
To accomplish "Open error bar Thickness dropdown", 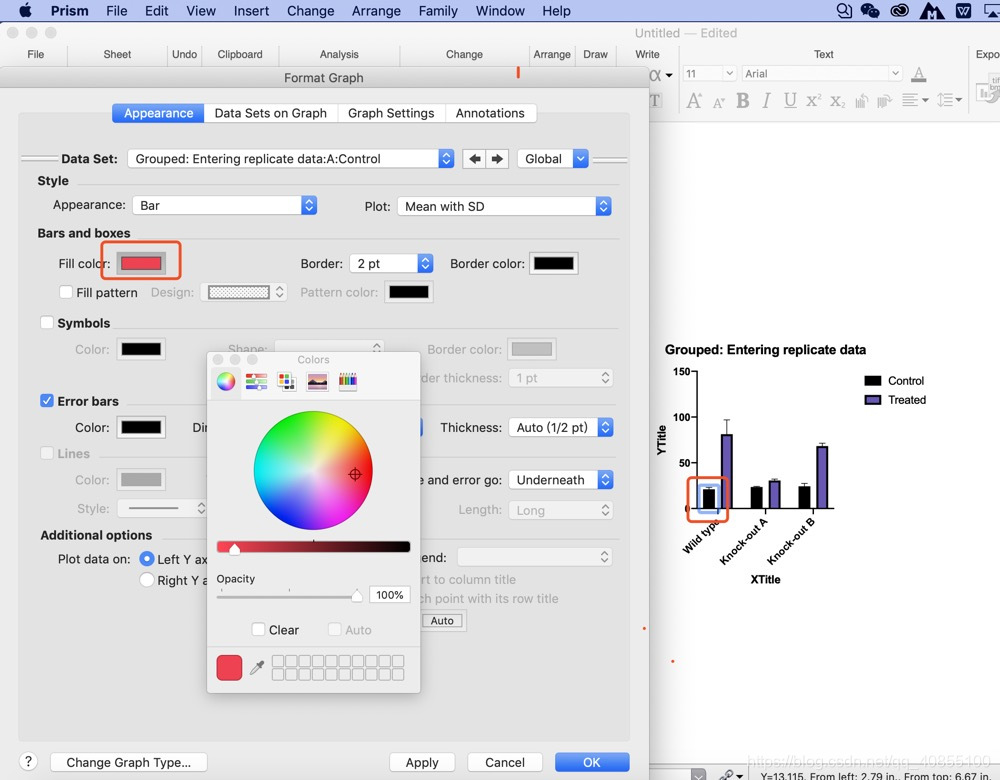I will [x=561, y=427].
